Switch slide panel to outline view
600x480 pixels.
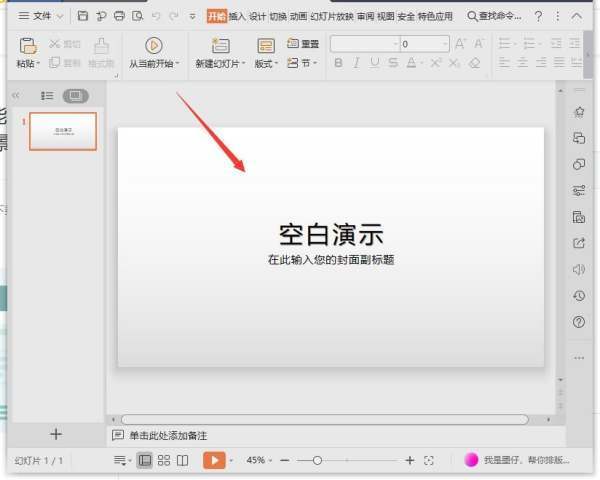pos(47,96)
